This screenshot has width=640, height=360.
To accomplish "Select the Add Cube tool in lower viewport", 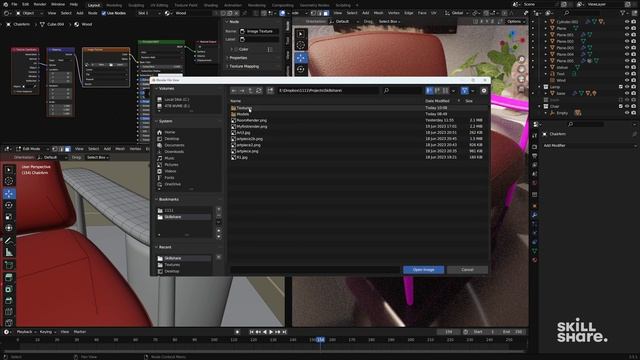I will pos(9,265).
